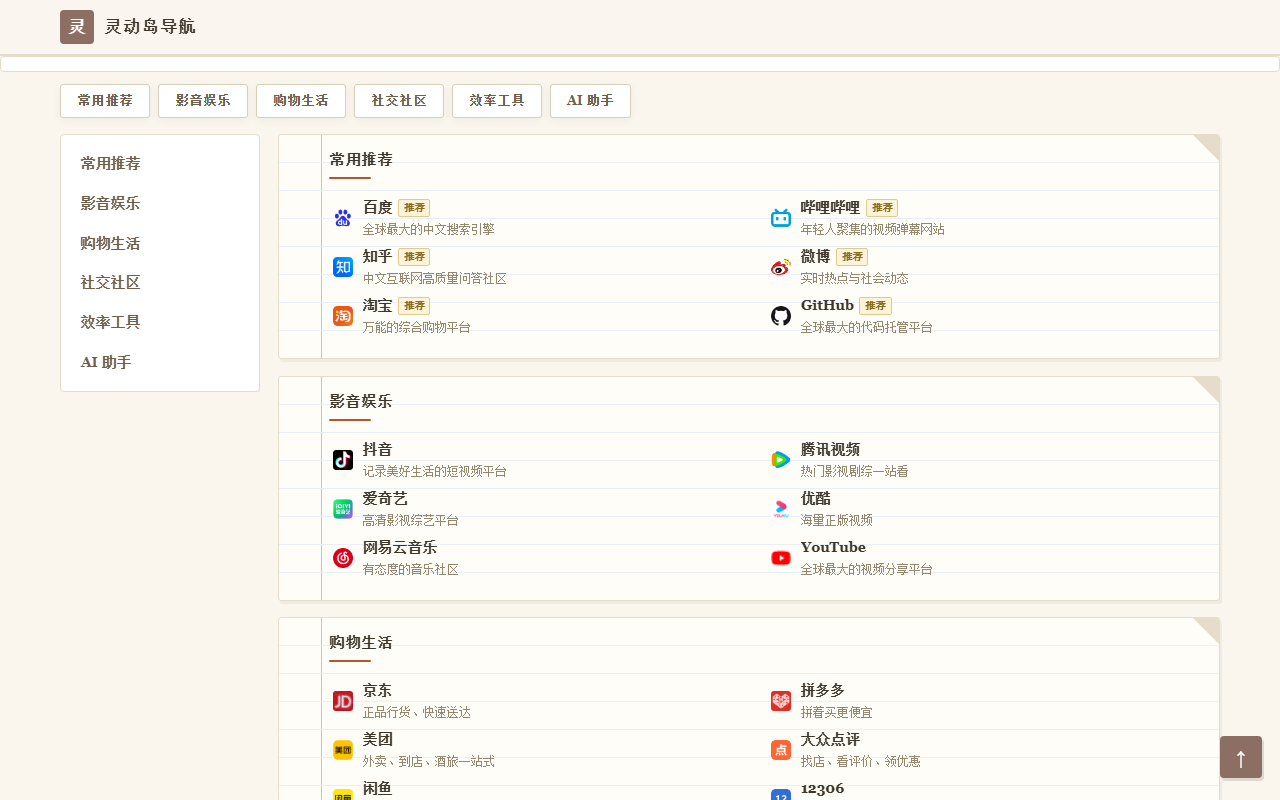Click the Zhihu 知 icon

[x=343, y=267]
